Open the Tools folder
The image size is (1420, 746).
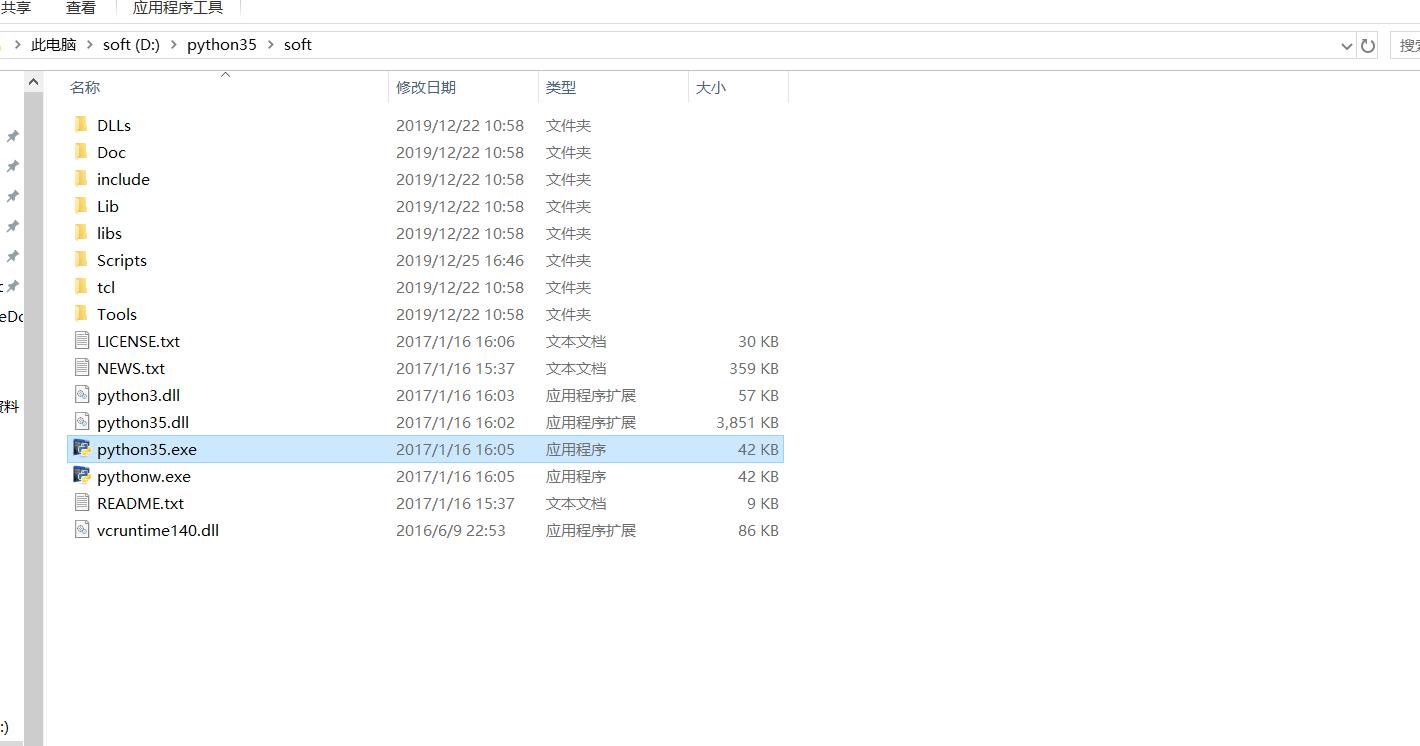click(x=116, y=313)
